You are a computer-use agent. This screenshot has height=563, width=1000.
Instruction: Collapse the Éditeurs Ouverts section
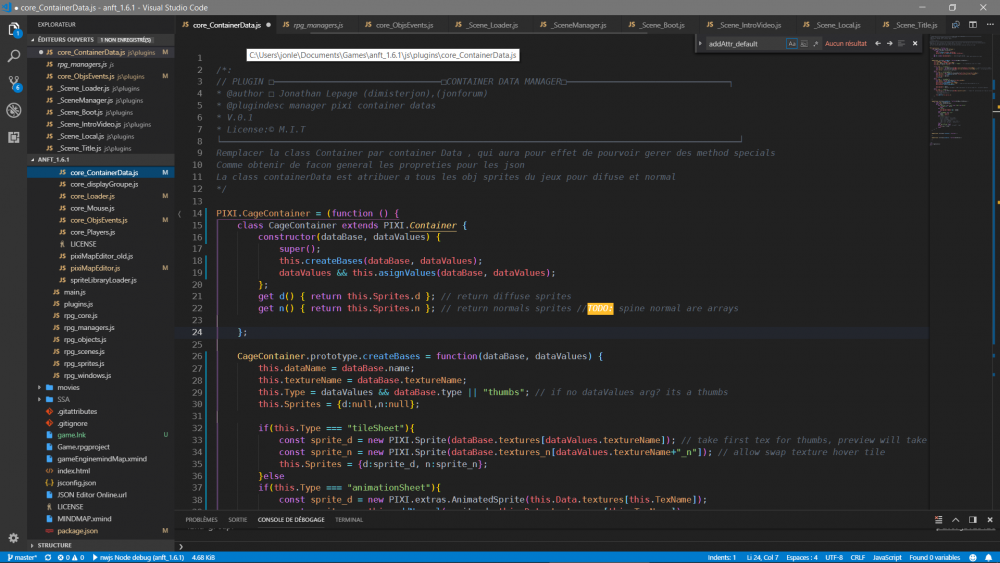(x=101, y=40)
